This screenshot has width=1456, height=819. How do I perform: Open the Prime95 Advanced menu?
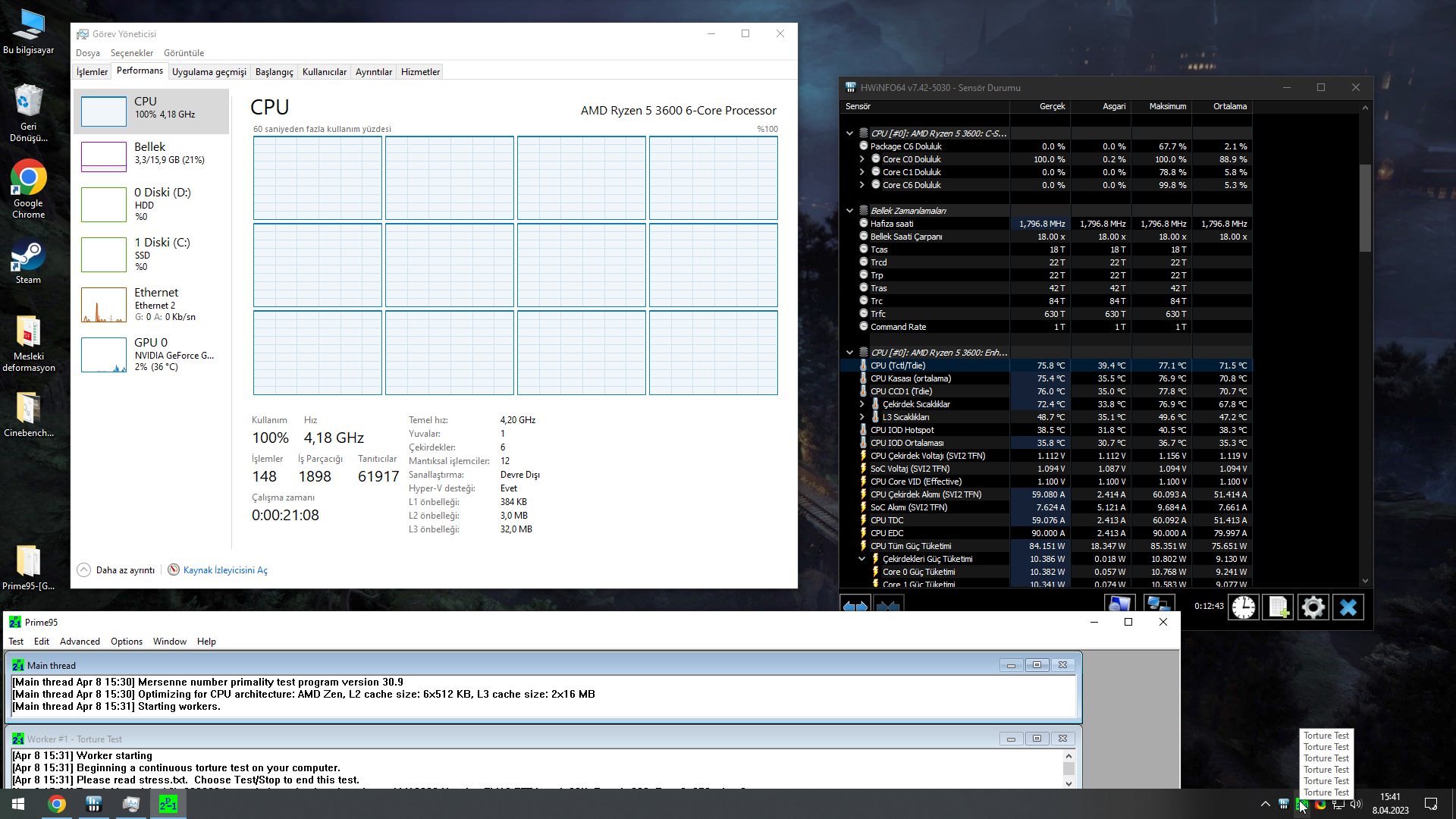tap(80, 642)
